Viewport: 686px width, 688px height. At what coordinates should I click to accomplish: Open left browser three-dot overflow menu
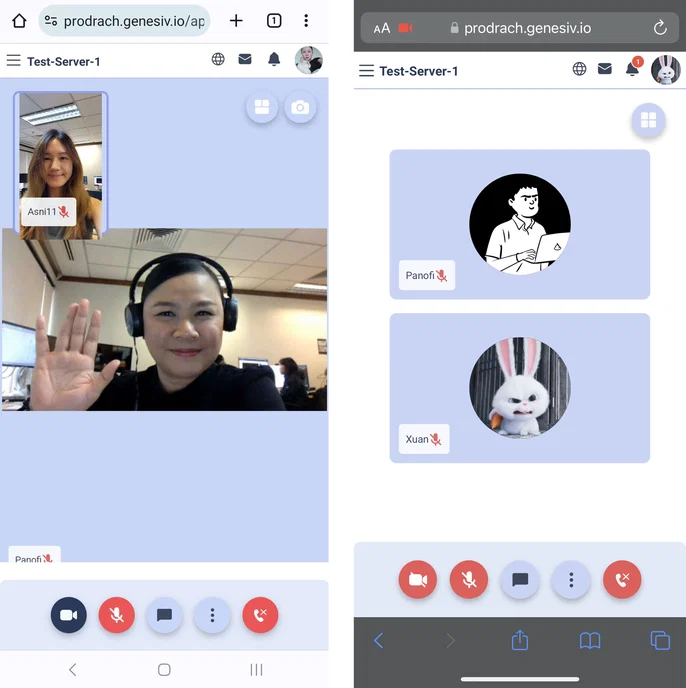306,21
